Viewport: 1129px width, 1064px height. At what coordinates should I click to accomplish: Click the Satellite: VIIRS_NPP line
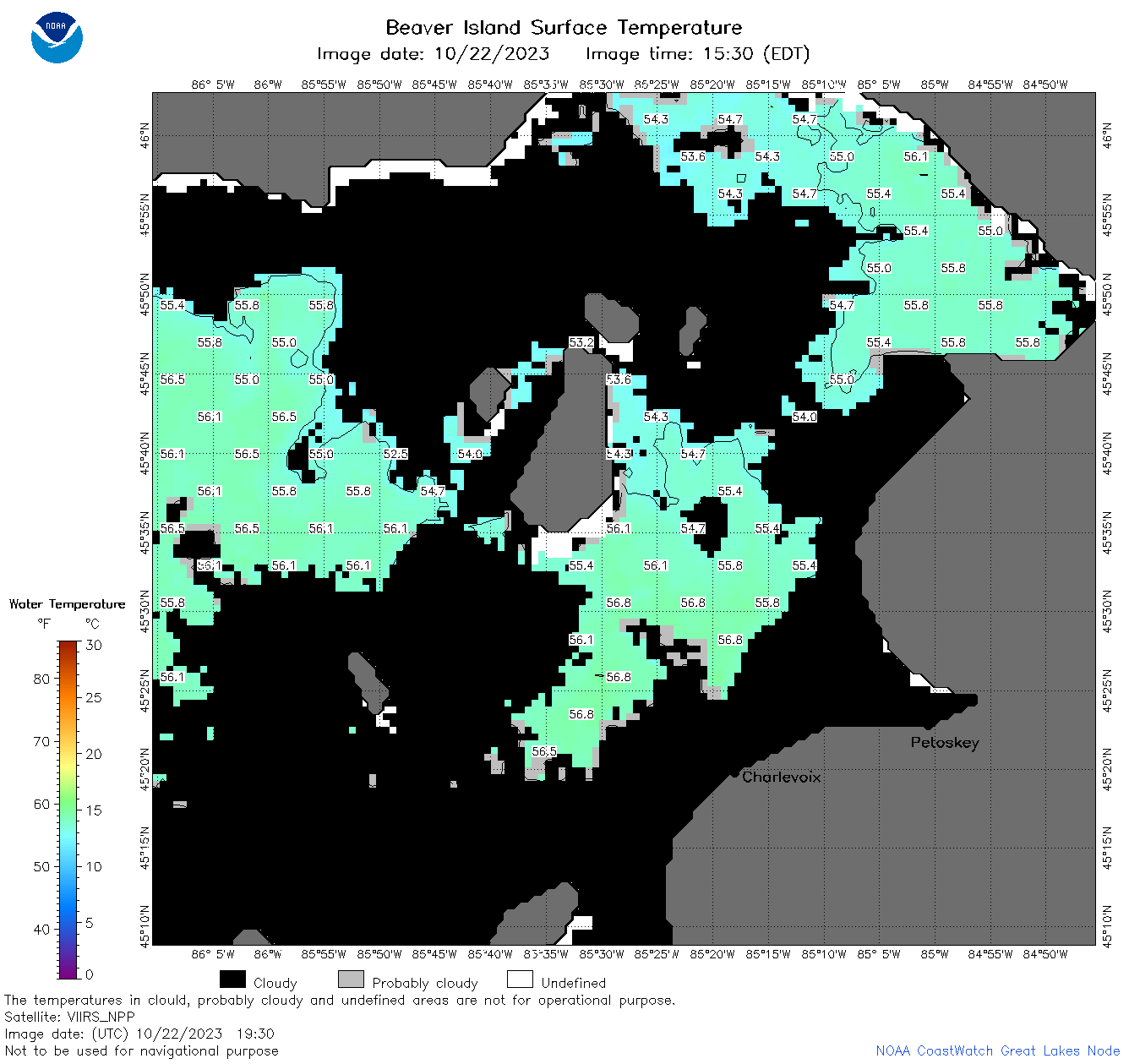coord(69,1017)
